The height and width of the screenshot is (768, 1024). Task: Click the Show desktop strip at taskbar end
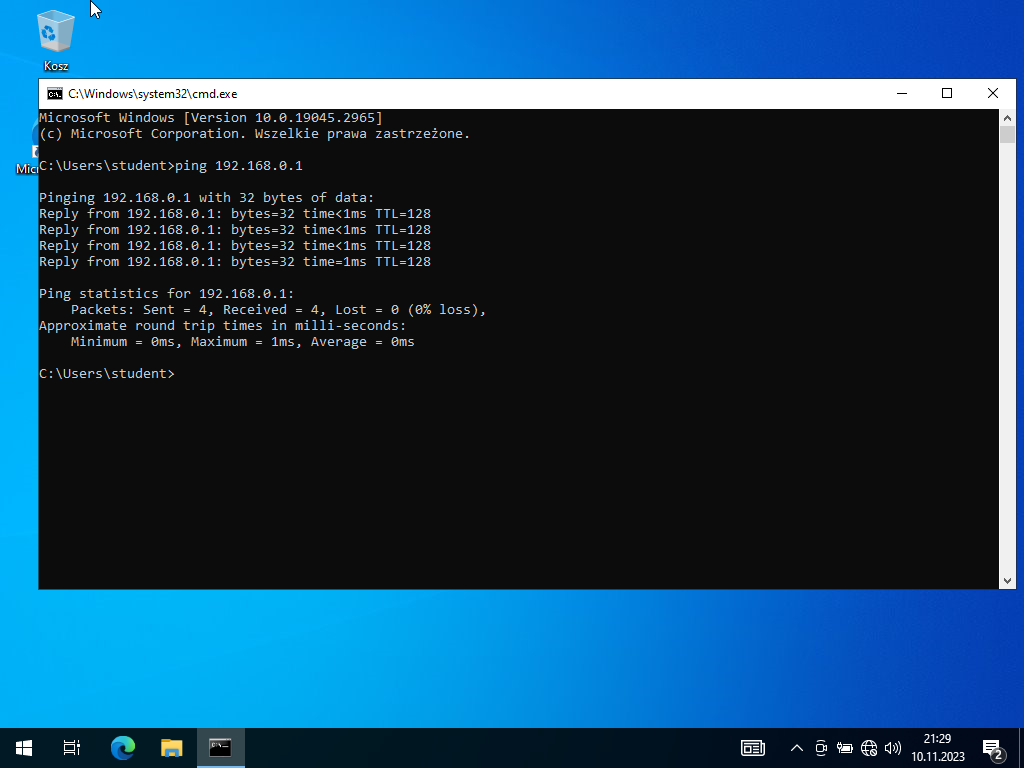[x=1021, y=748]
